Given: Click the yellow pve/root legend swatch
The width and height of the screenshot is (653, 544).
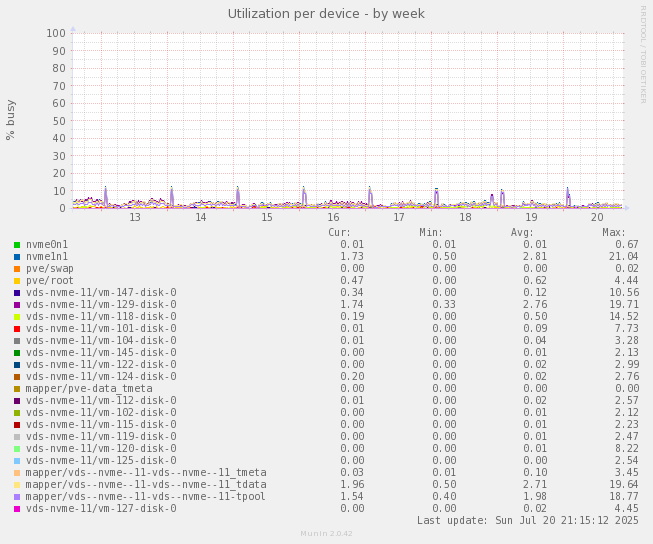Looking at the screenshot, I should coord(17,281).
